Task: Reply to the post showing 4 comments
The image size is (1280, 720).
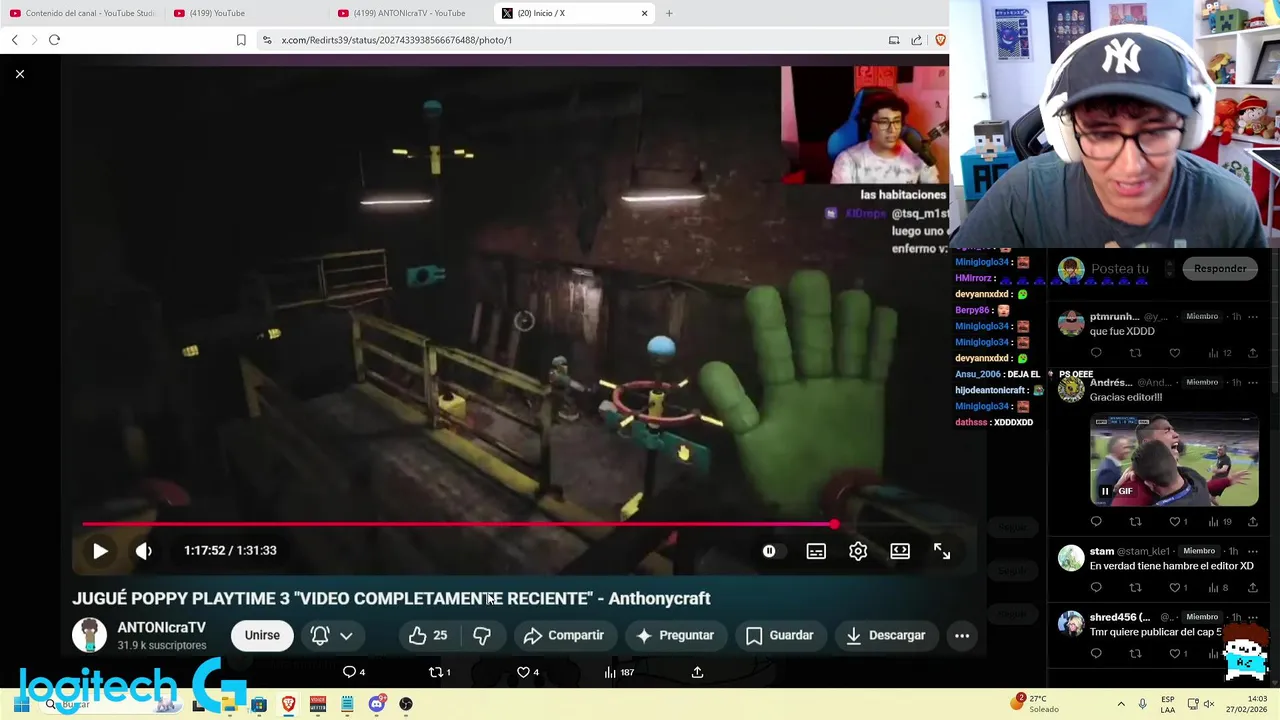Action: coord(354,672)
